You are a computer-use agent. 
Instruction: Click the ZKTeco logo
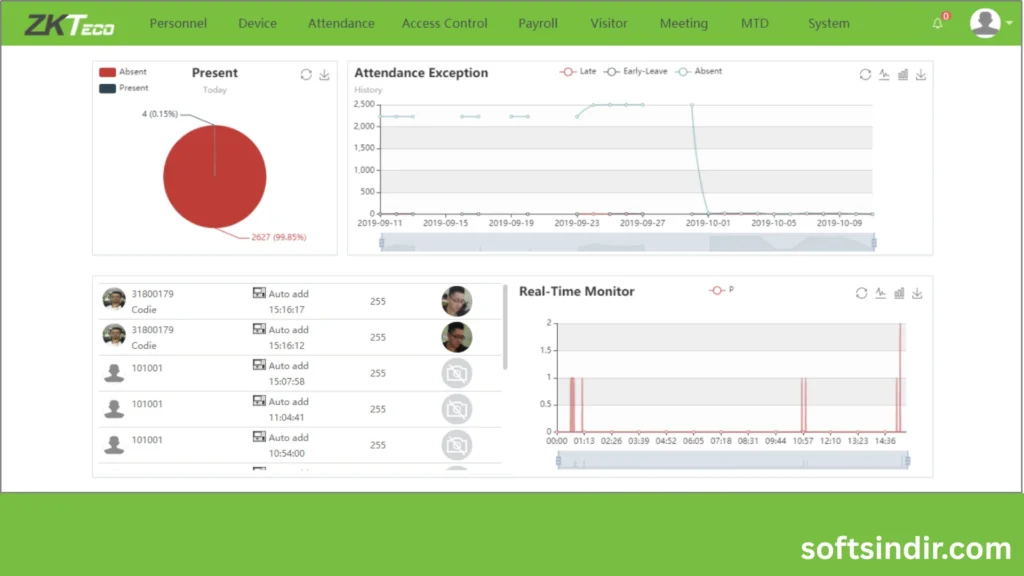(68, 24)
